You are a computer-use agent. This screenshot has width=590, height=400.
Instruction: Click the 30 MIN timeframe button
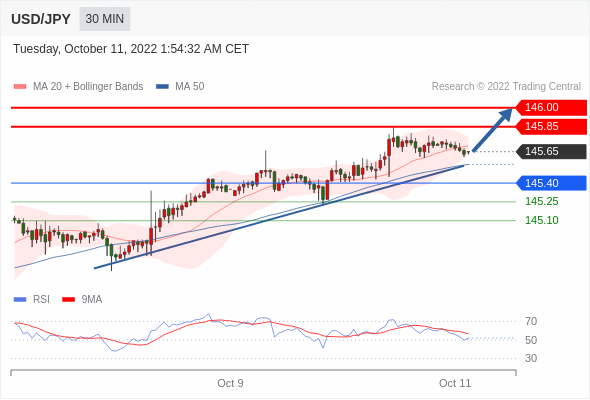coord(105,19)
